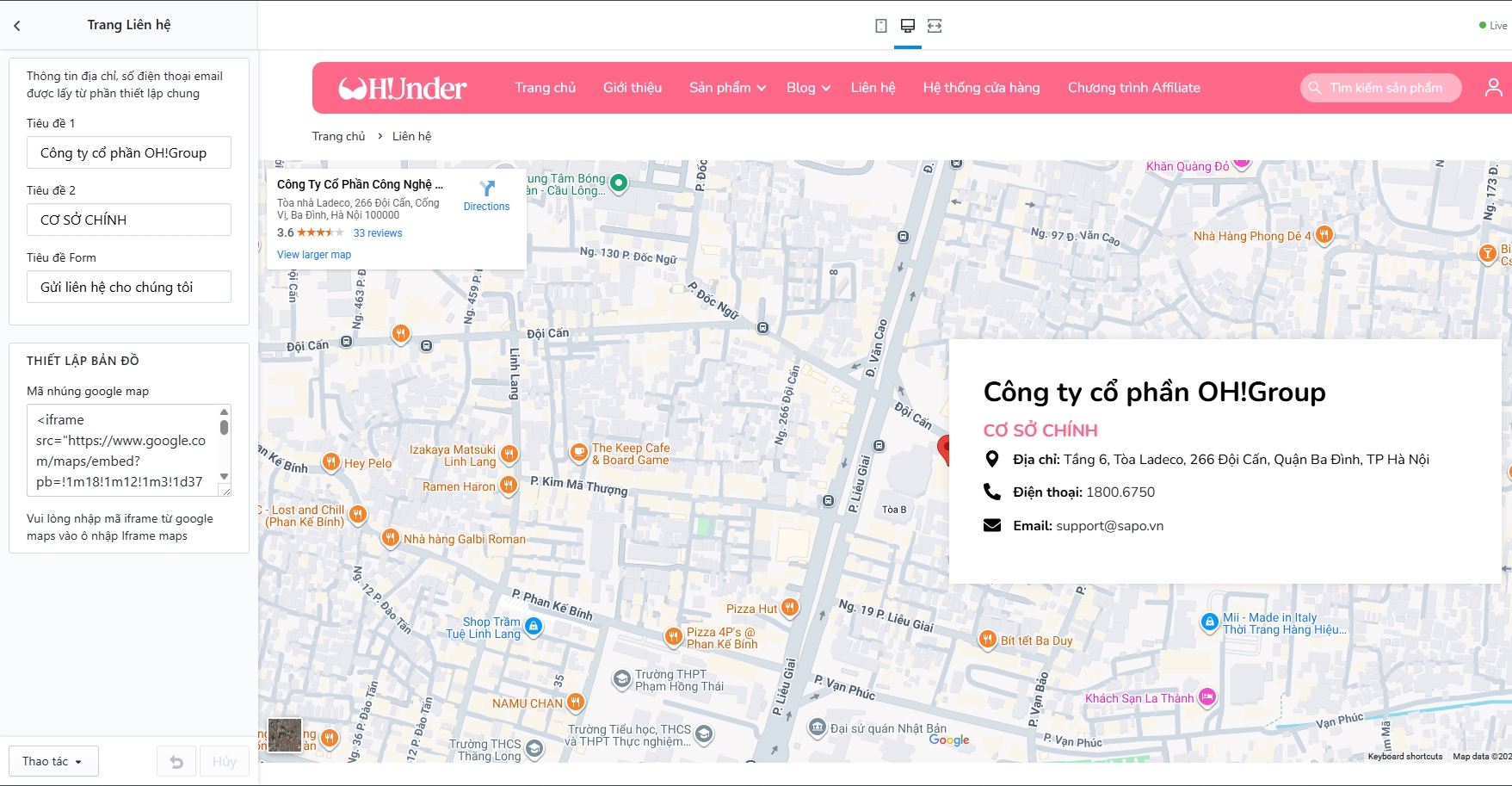This screenshot has height=786, width=1512.
Task: Click The Keep Cafe & Board Game pin
Action: click(x=579, y=452)
